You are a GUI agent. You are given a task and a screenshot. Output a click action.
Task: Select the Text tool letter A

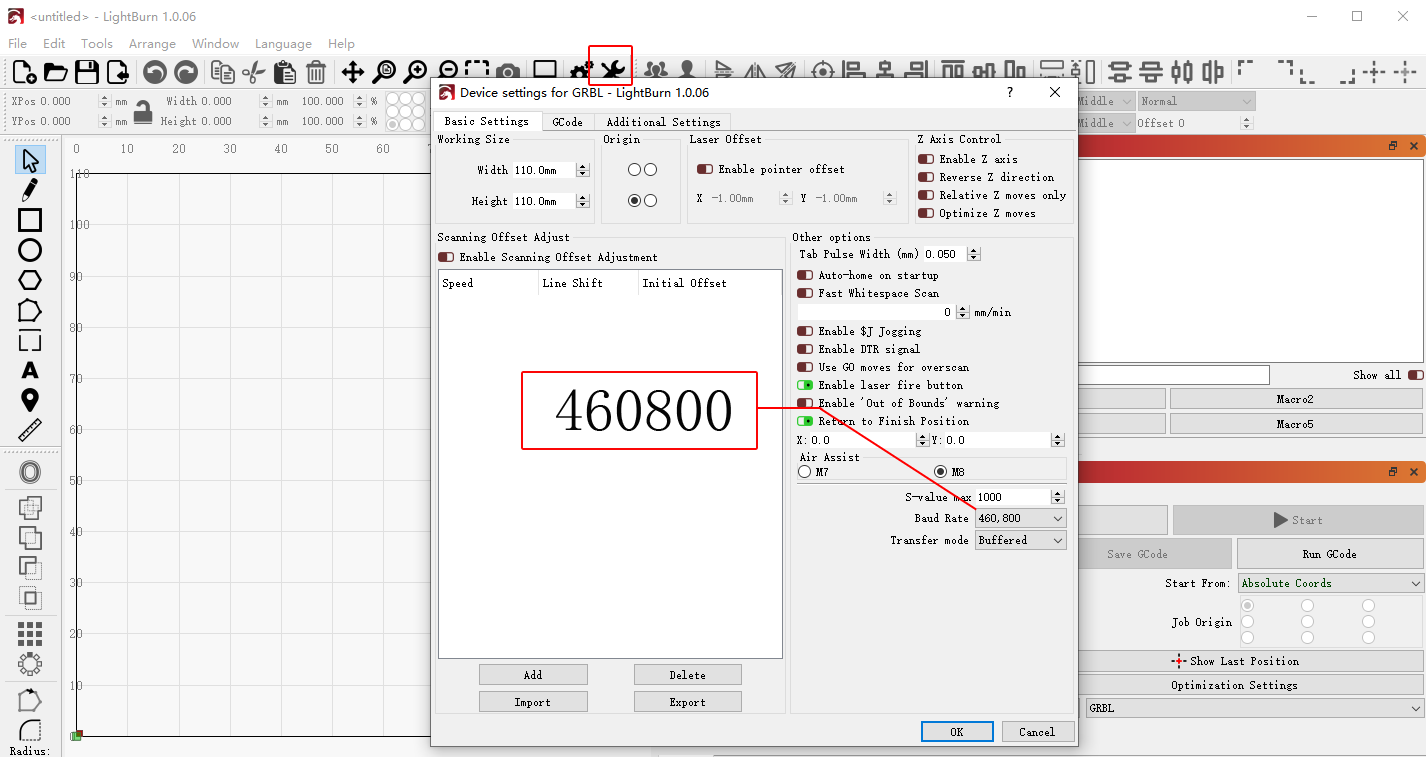(30, 371)
